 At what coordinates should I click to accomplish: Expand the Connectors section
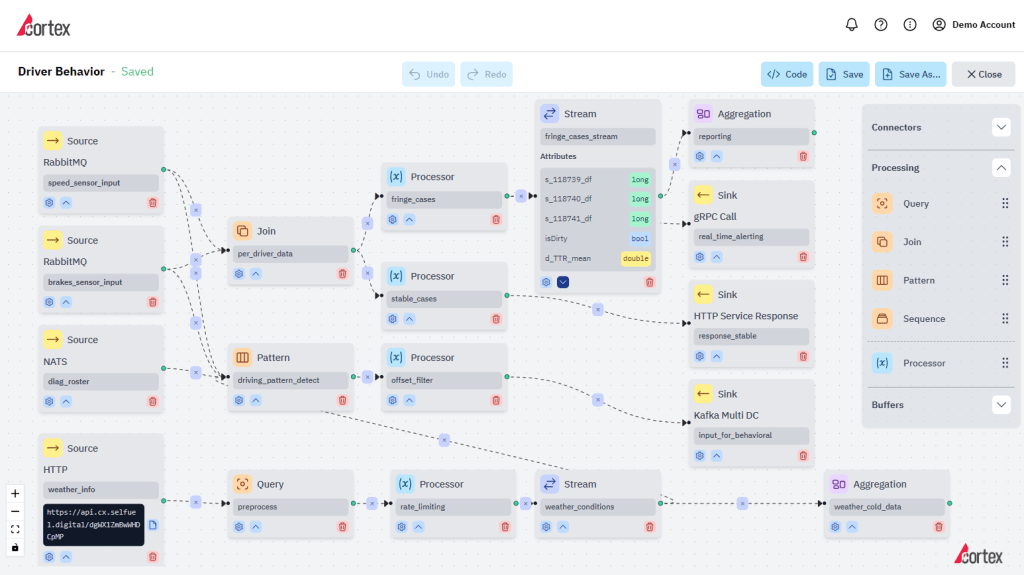1001,127
